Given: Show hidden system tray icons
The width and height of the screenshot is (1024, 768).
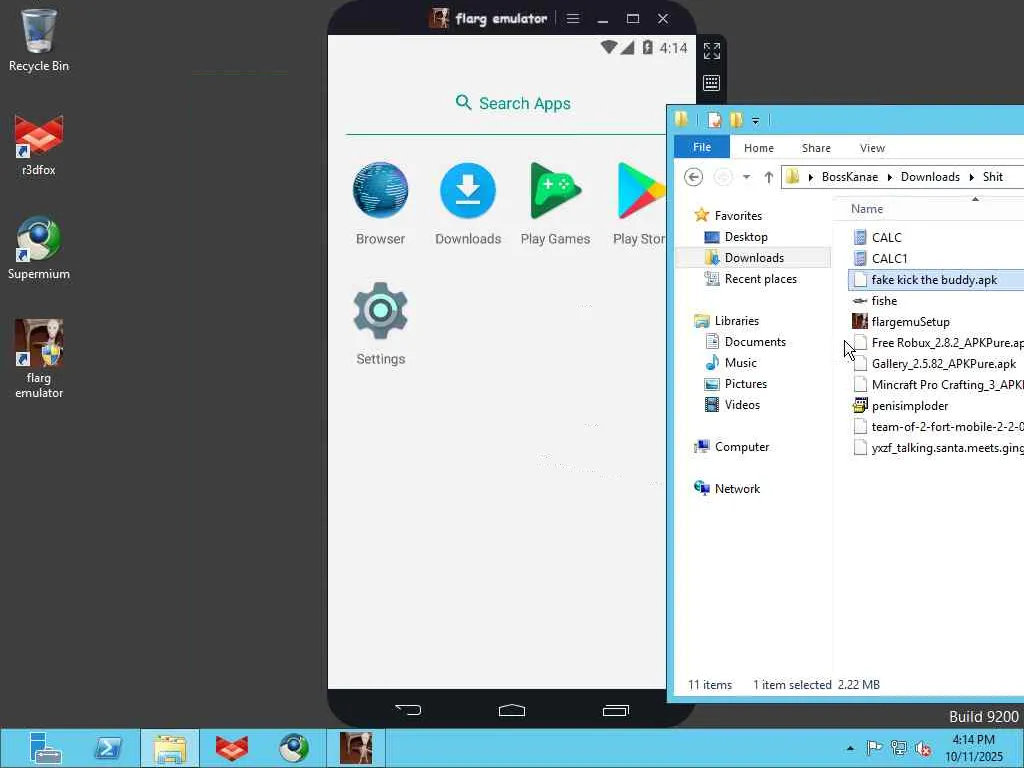Looking at the screenshot, I should 850,748.
